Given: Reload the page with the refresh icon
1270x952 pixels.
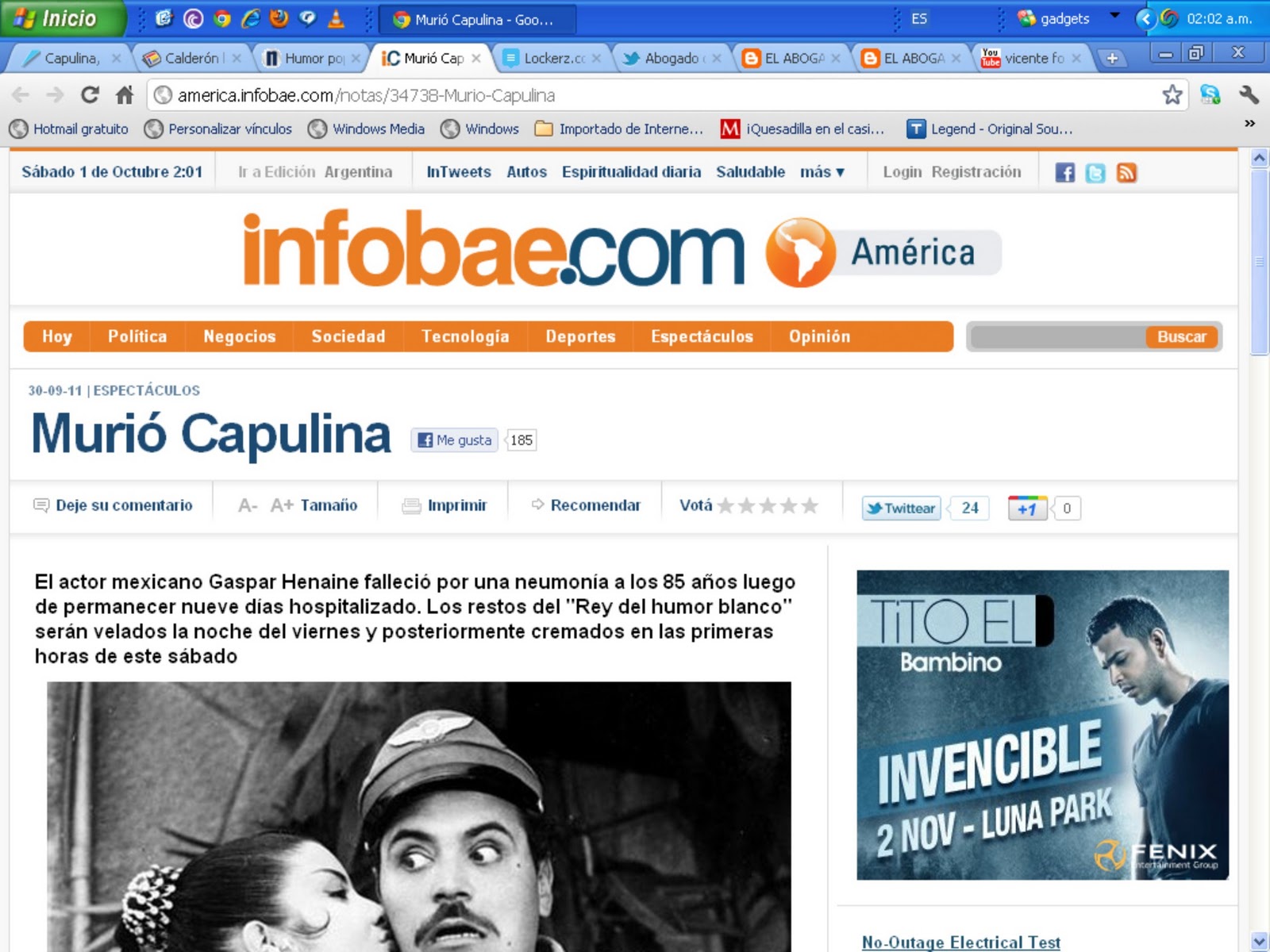Looking at the screenshot, I should point(90,95).
